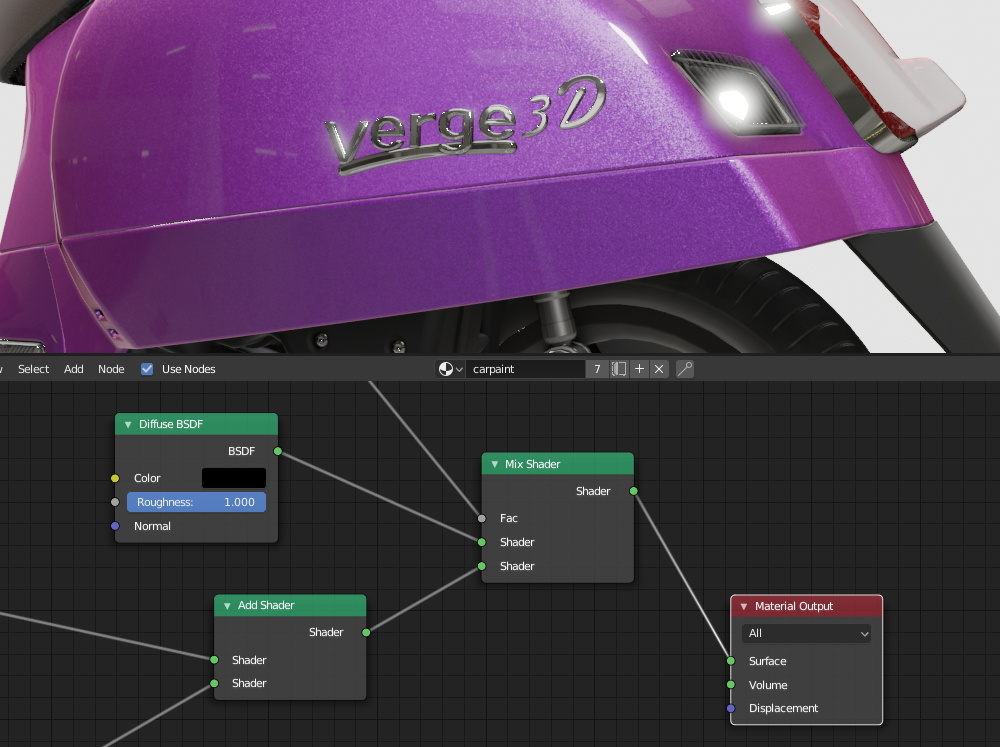Click the carpaint material name field
This screenshot has height=747, width=1000.
pos(525,369)
